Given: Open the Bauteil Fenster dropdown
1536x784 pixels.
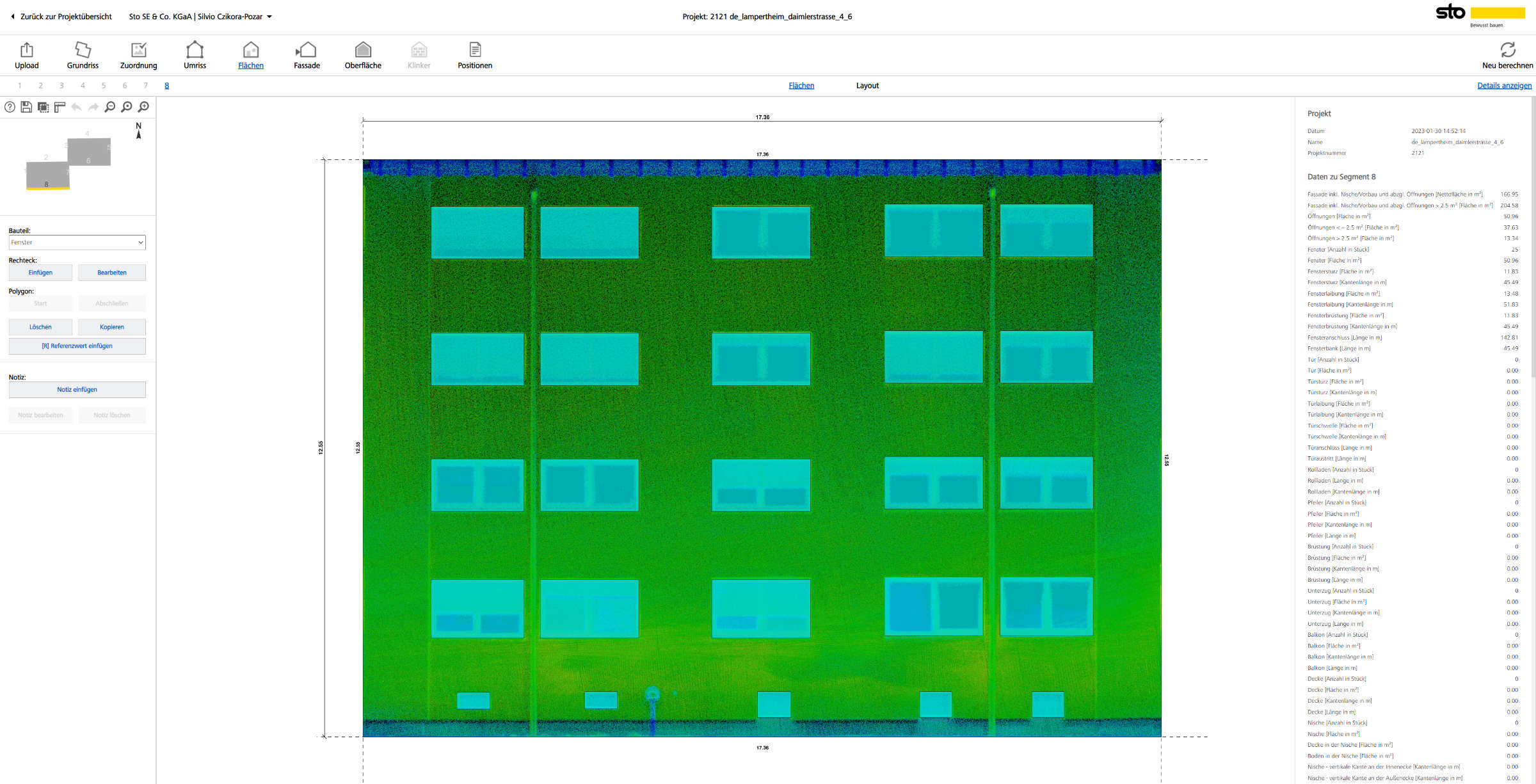Looking at the screenshot, I should (x=77, y=243).
